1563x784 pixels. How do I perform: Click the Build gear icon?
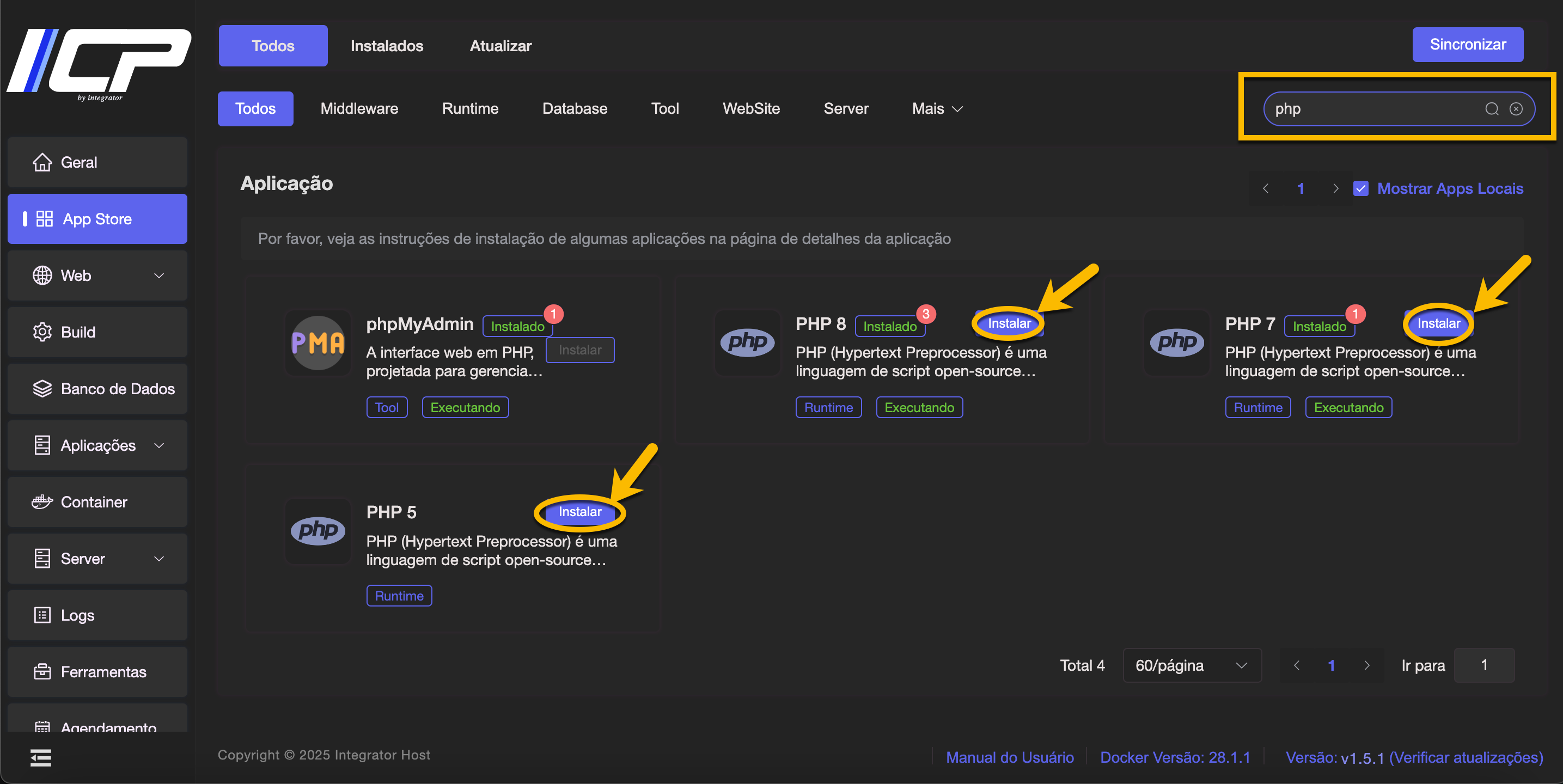[x=42, y=332]
